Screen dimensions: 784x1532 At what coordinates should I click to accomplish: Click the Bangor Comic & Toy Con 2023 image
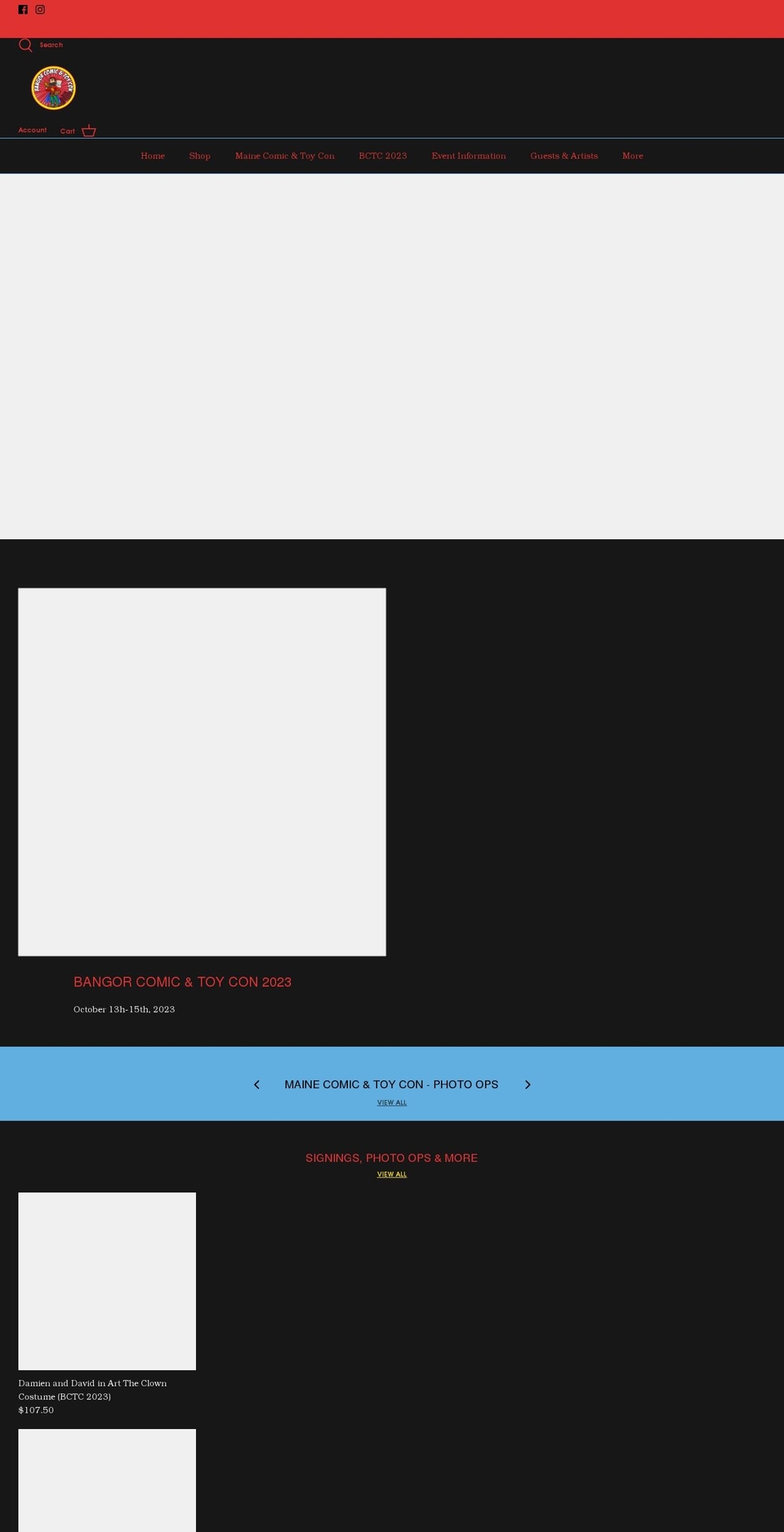coord(202,772)
